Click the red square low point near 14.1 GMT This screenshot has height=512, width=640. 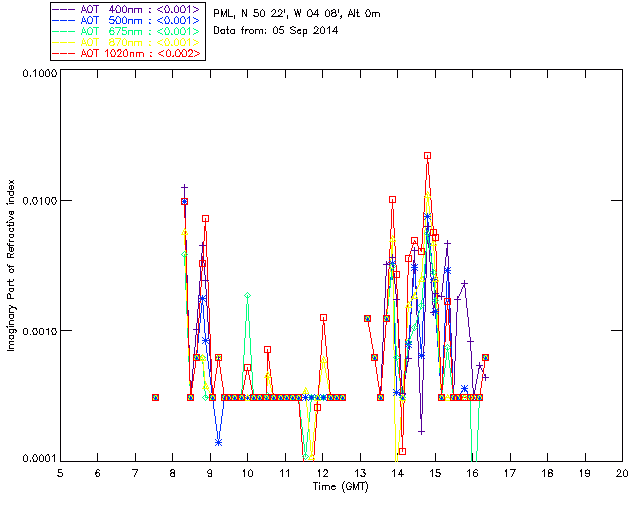coord(402,451)
